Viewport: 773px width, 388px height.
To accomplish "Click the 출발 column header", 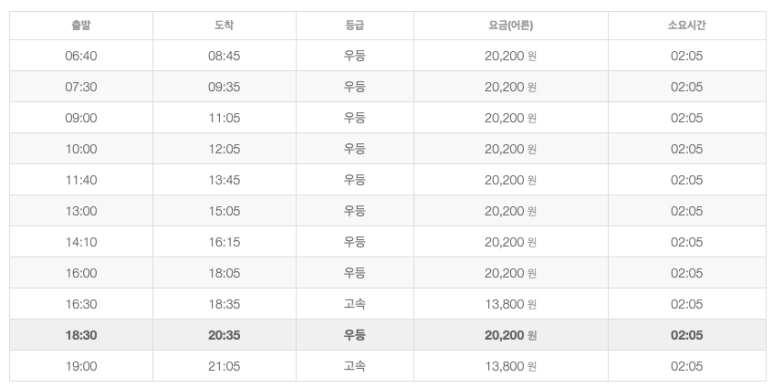I will [81, 25].
